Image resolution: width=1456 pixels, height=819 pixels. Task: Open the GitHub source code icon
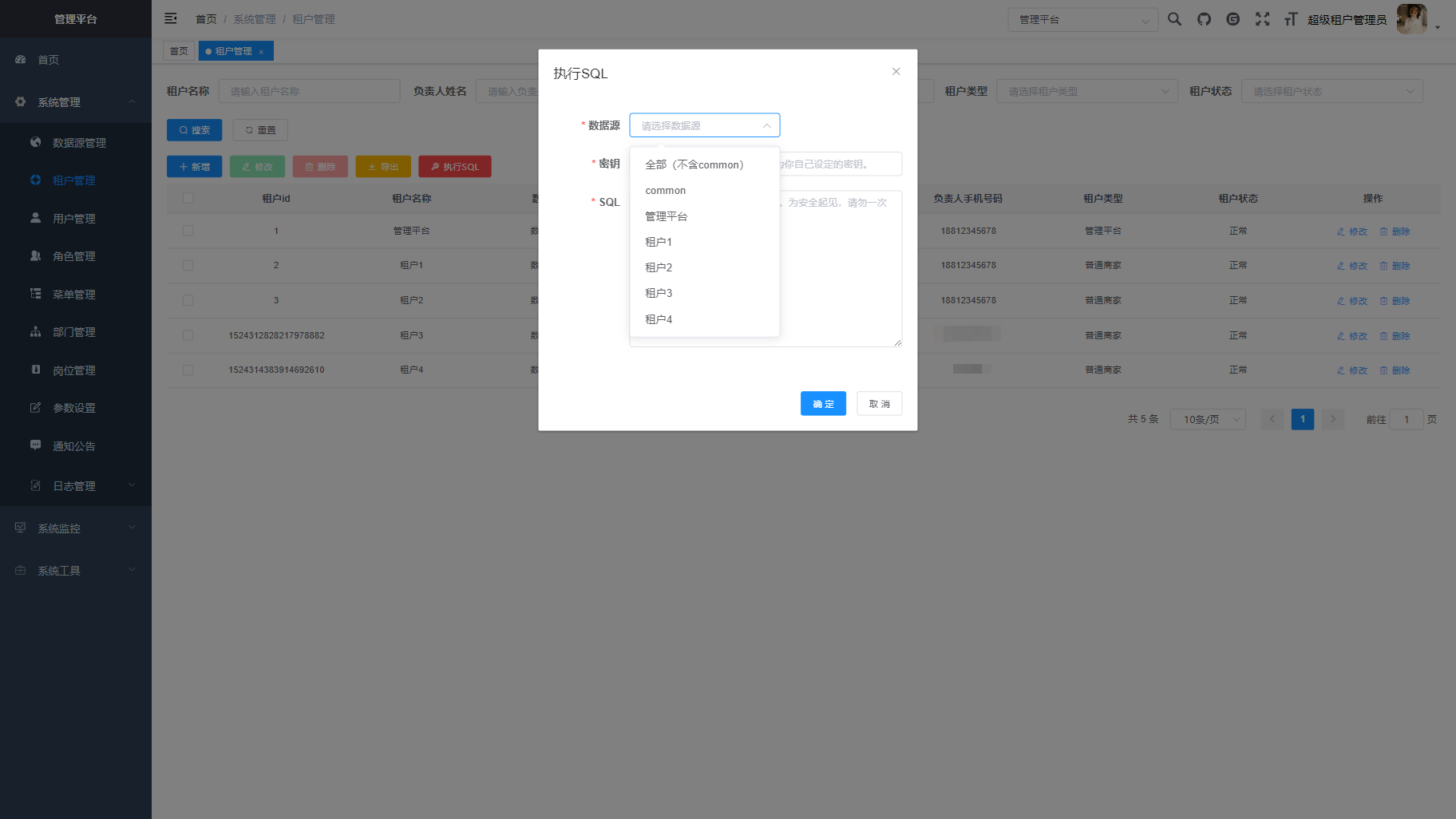click(x=1204, y=18)
